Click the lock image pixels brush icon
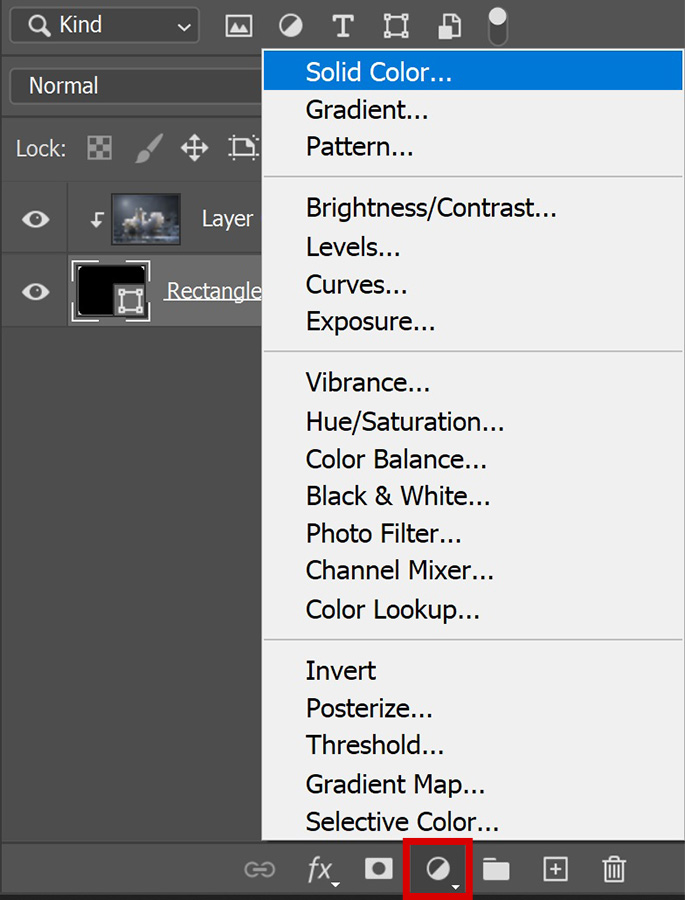The image size is (685, 900). [x=149, y=148]
